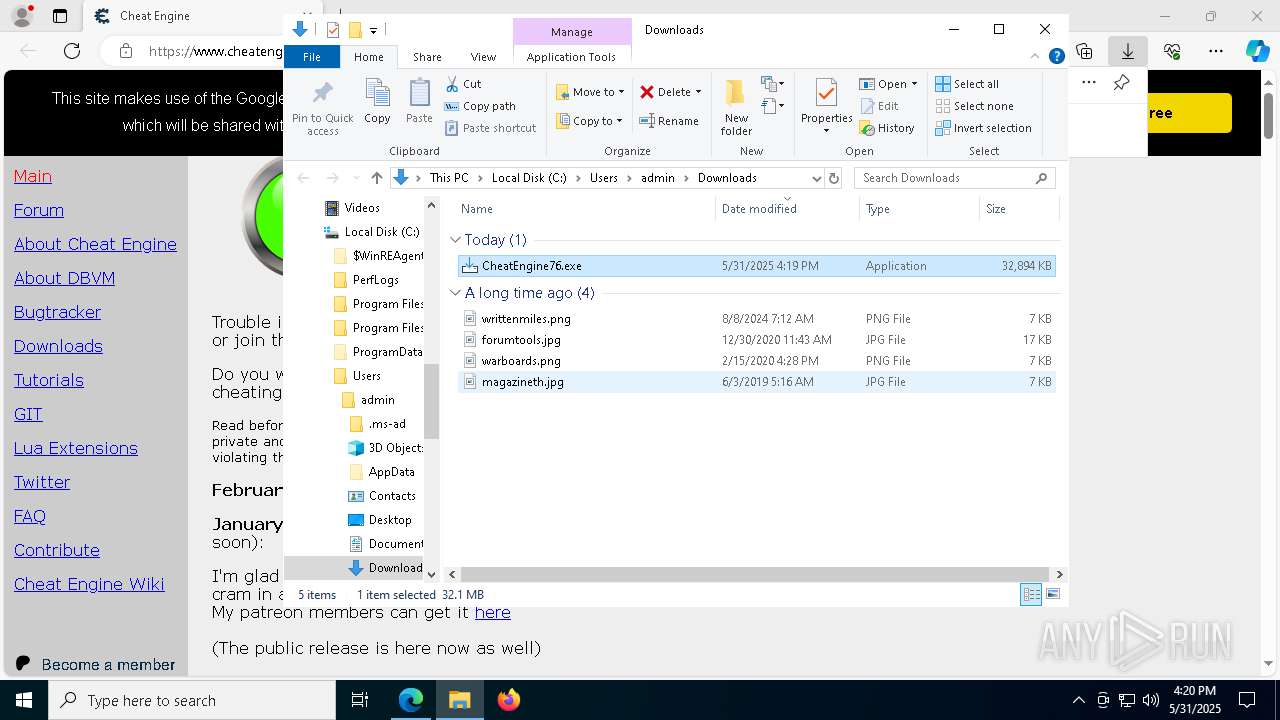Refresh the Downloads folder view
Screen dimensions: 1280x720
tap(834, 178)
